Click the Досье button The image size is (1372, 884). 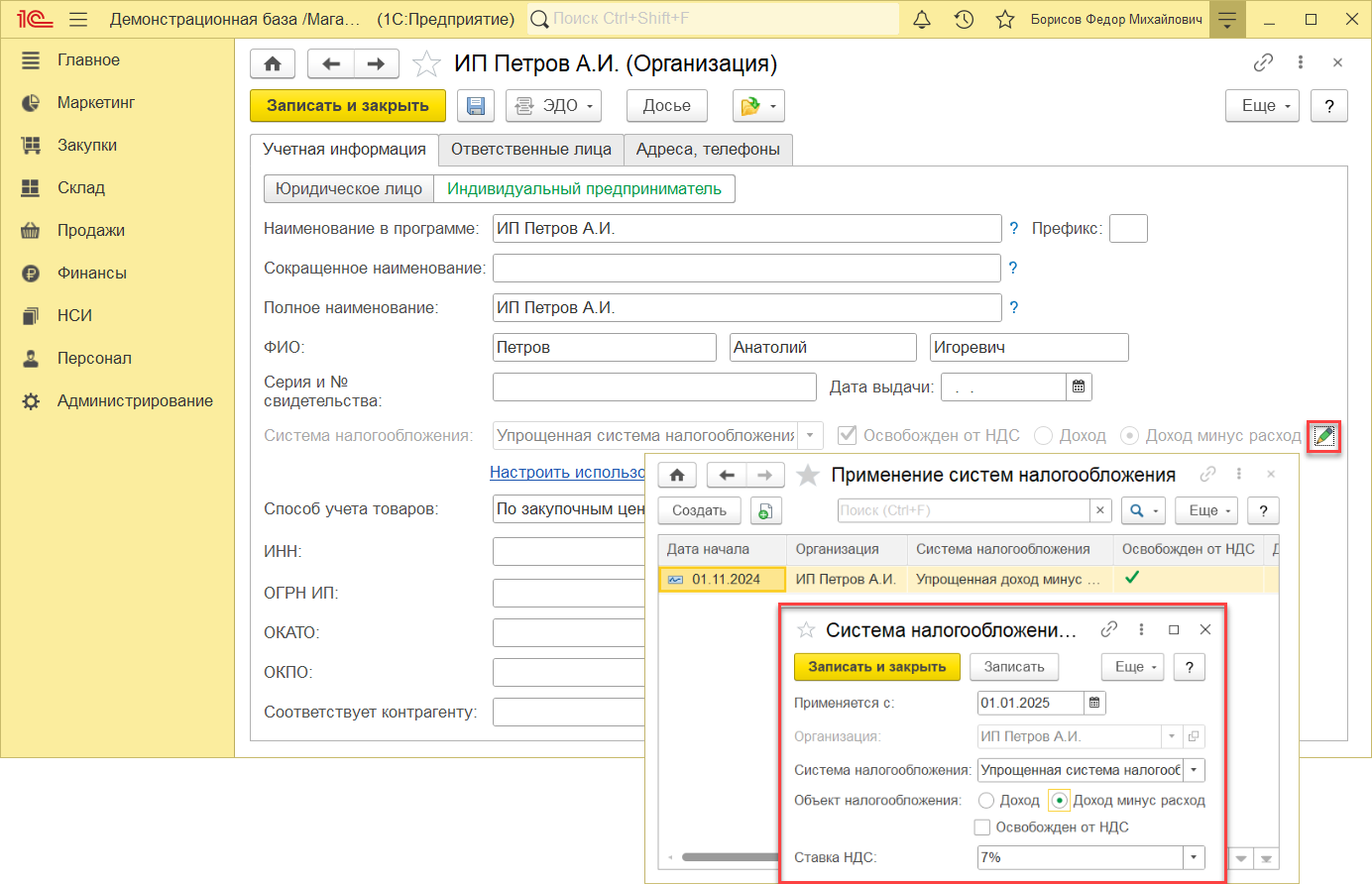666,106
